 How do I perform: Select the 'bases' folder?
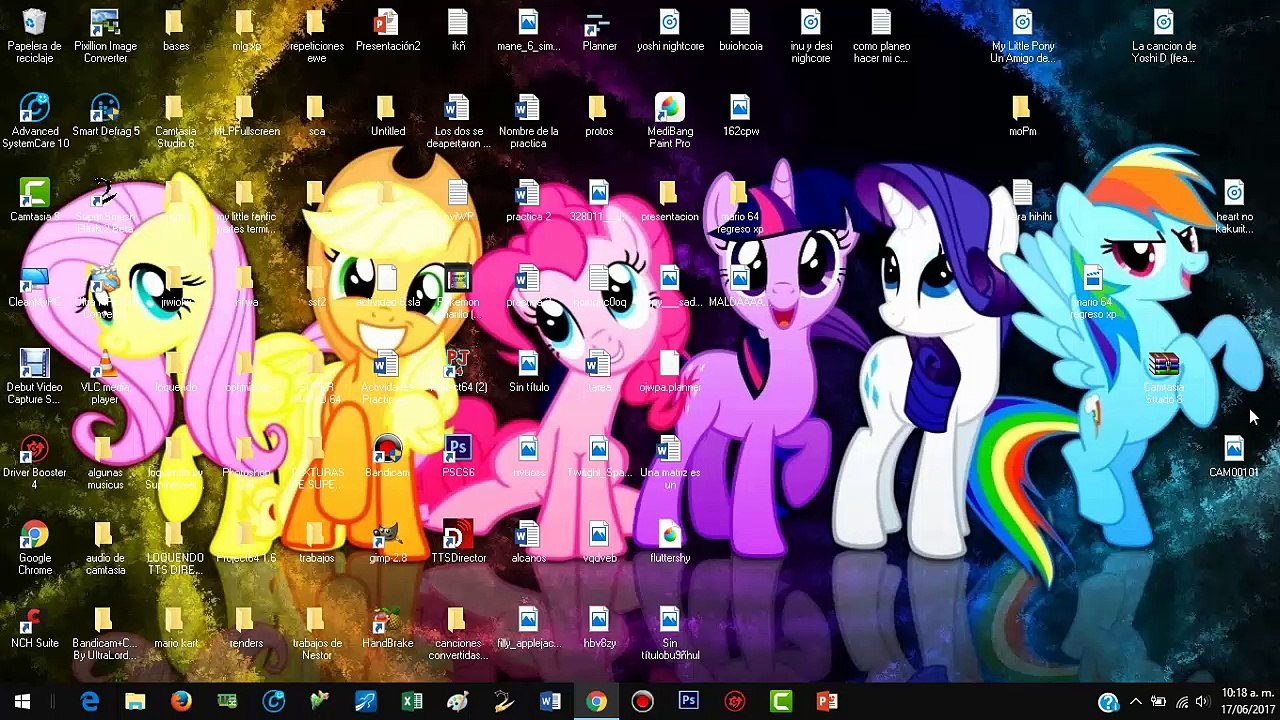[176, 31]
